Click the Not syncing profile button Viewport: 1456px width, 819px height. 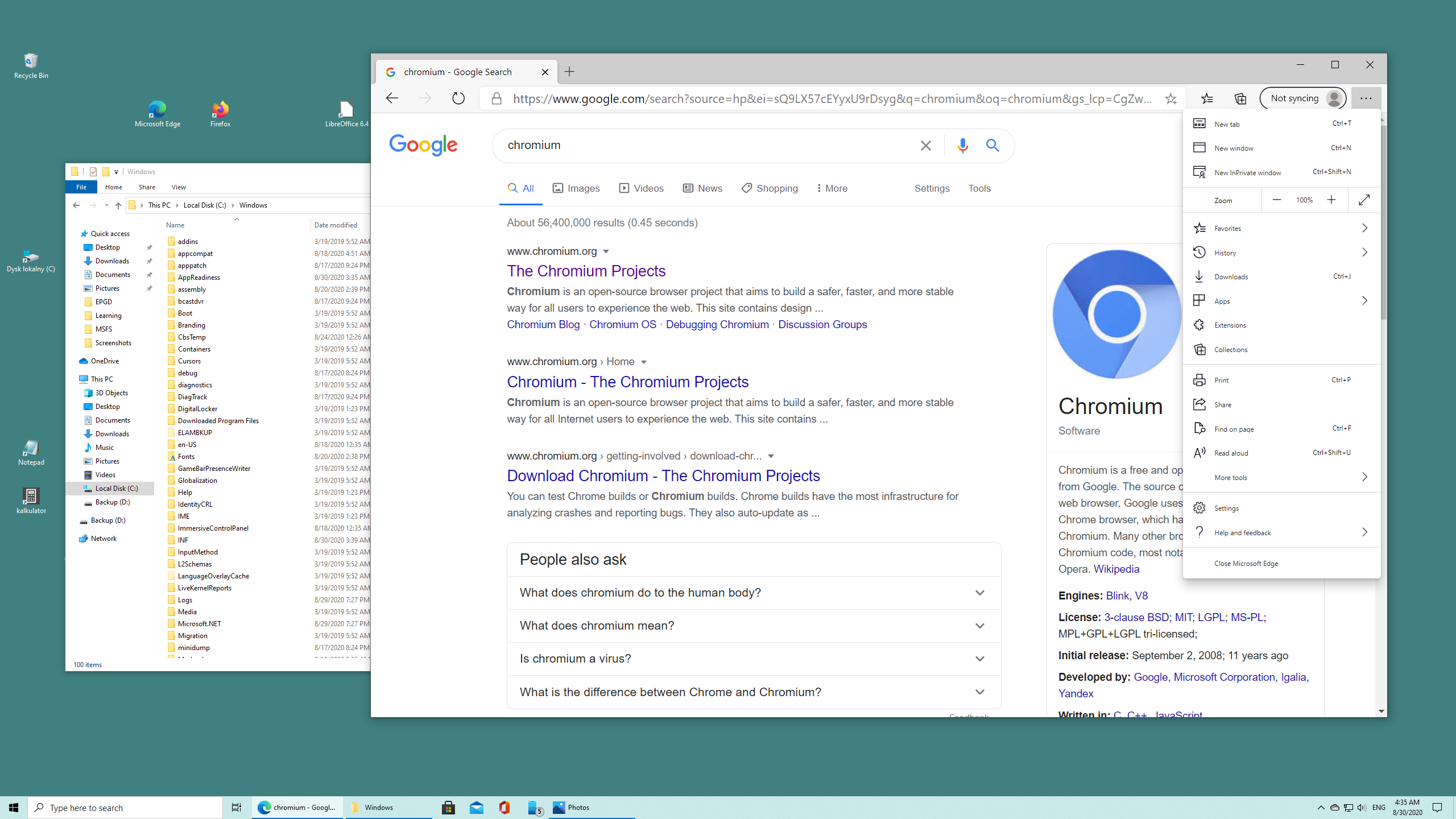pos(1302,98)
